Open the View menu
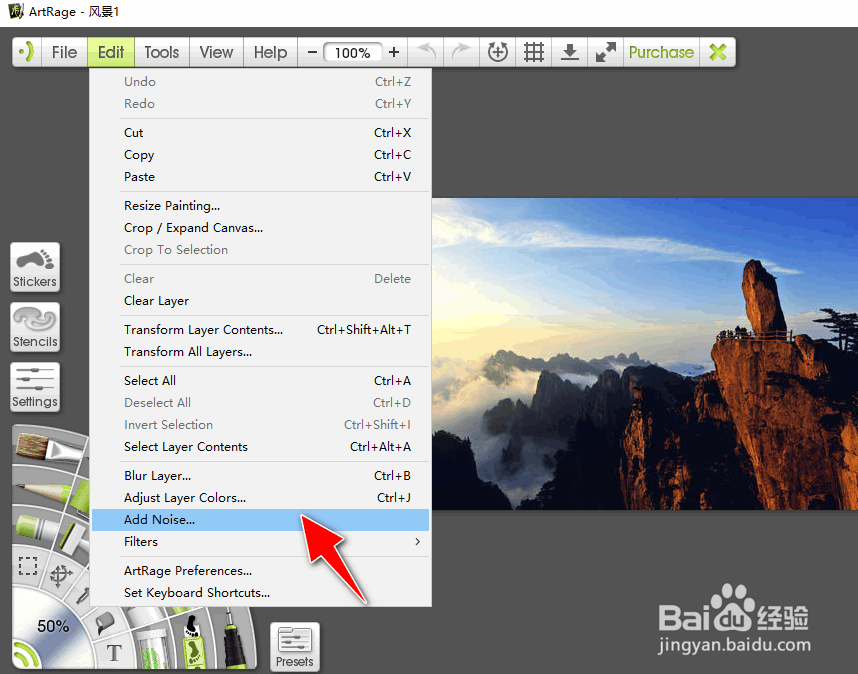This screenshot has height=674, width=858. pyautogui.click(x=216, y=52)
